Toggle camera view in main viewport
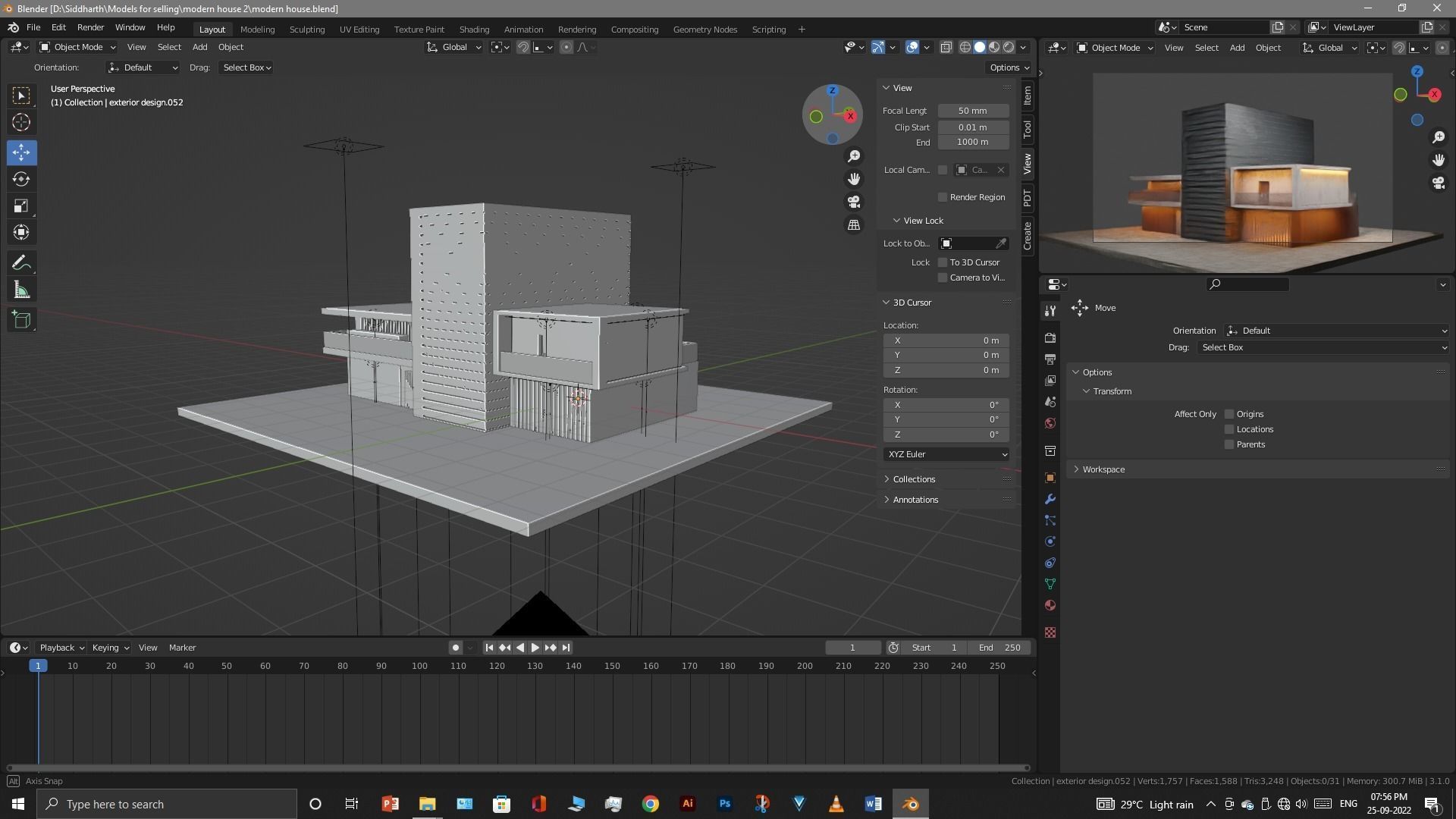The image size is (1456, 819). [854, 202]
